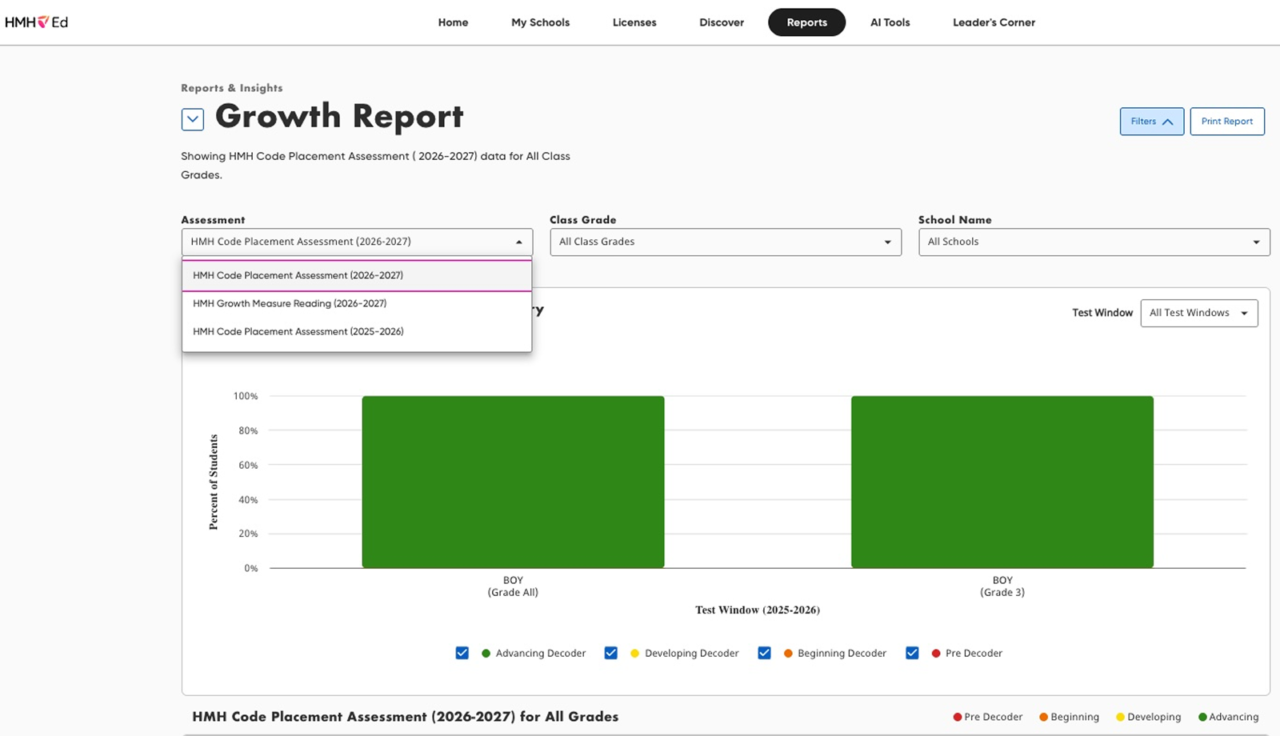
Task: Open the Test Window dropdown
Action: 1199,313
